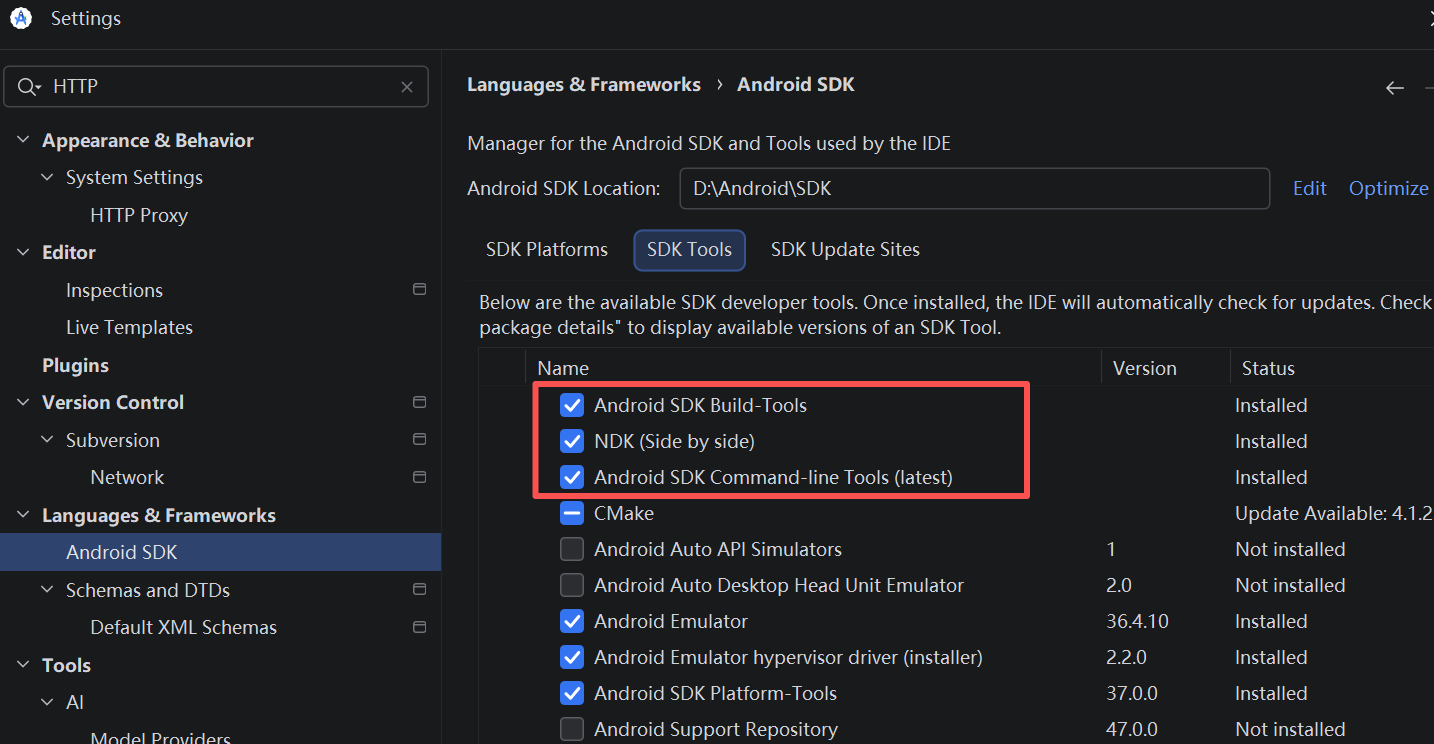
Task: Toggle the CMake checkbox
Action: [x=572, y=513]
